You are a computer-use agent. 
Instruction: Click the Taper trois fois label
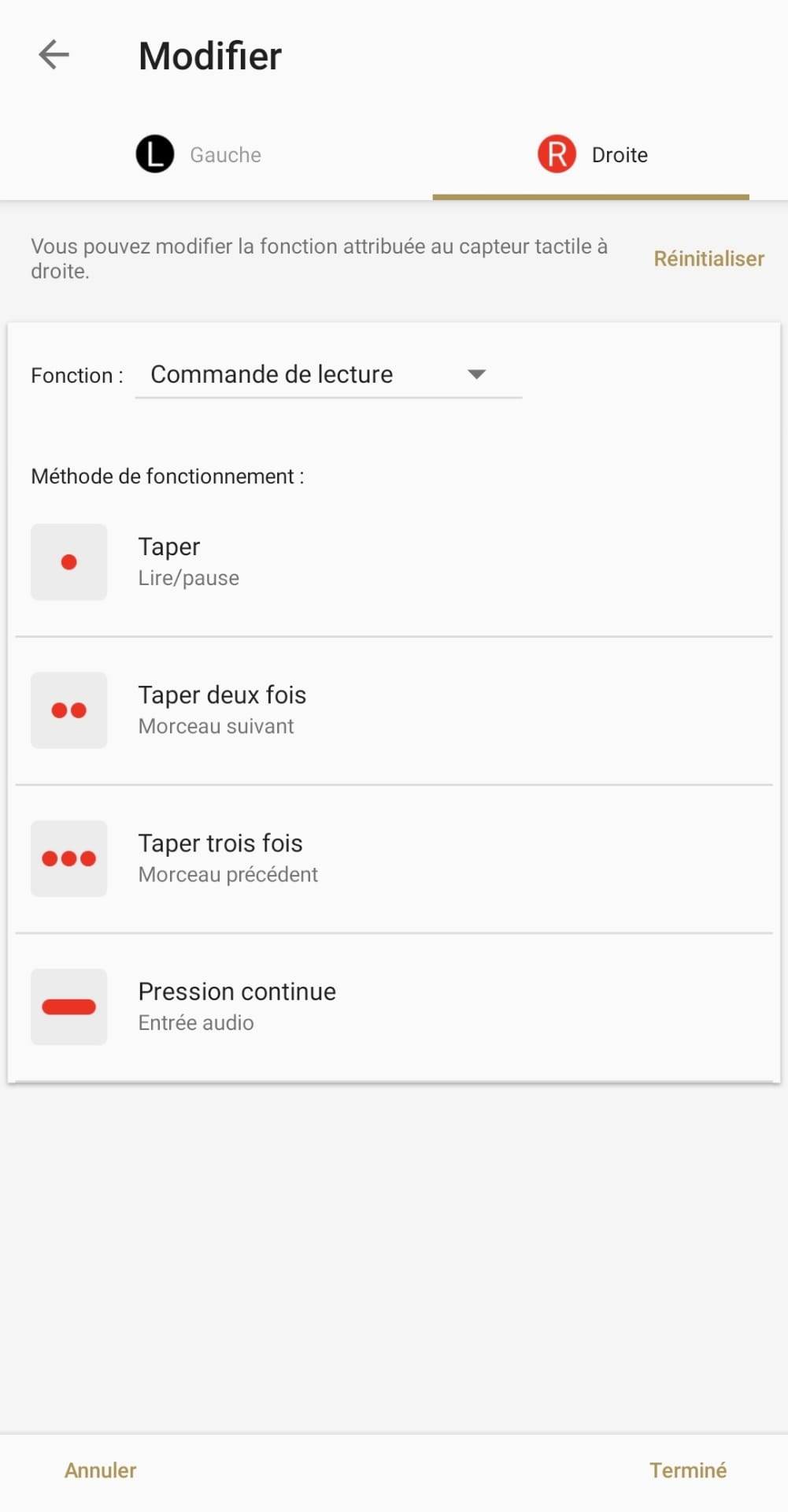pos(220,843)
